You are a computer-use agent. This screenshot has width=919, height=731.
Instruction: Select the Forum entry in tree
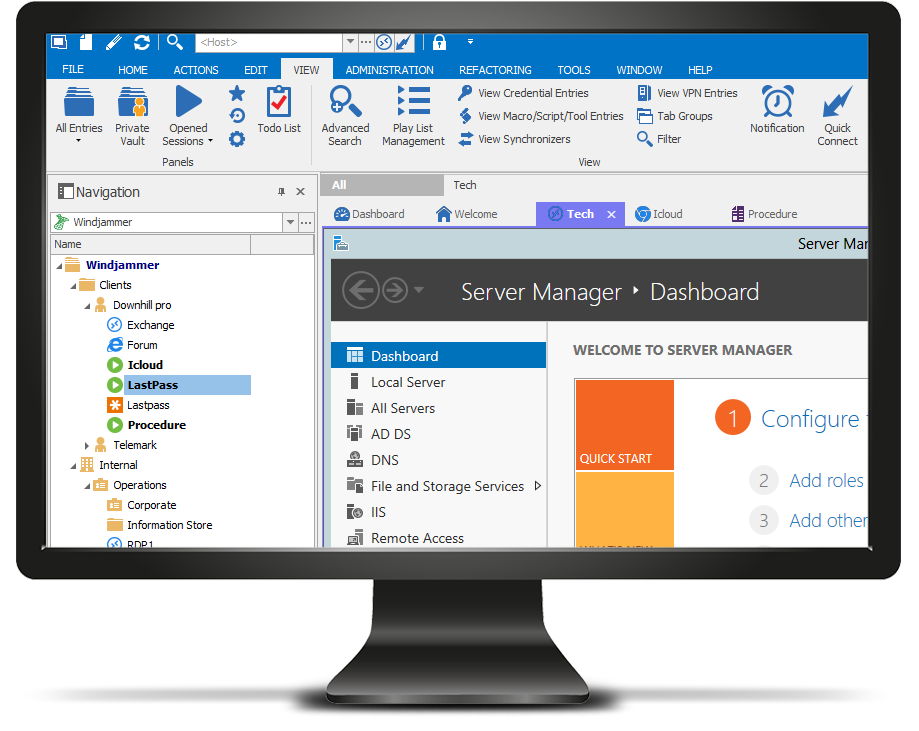coord(132,345)
